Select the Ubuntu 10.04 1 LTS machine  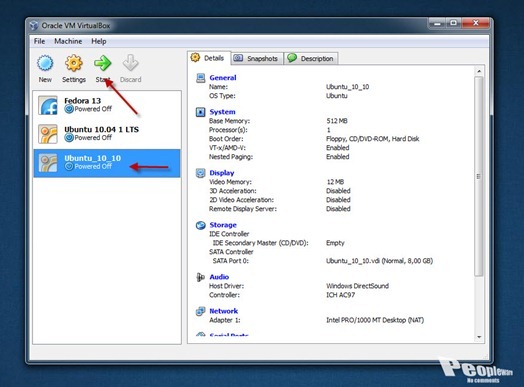(x=107, y=134)
